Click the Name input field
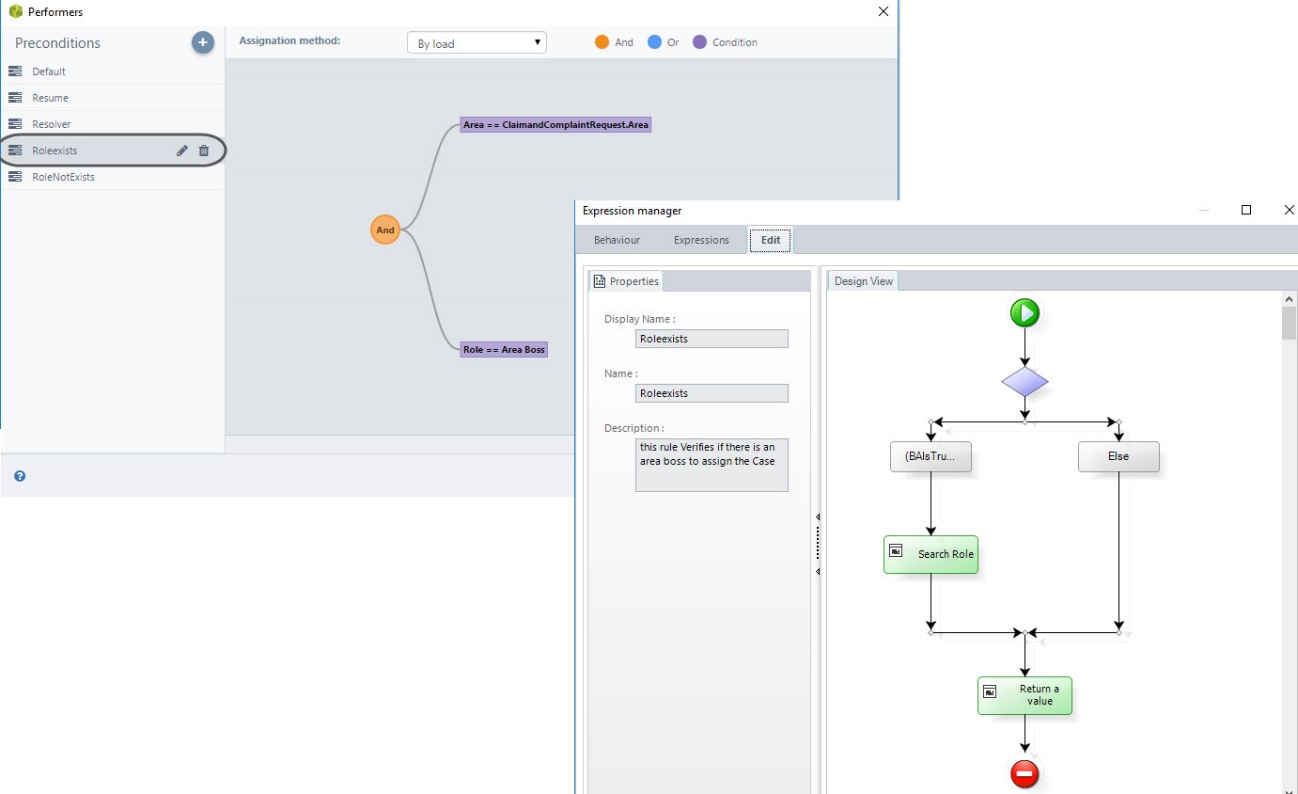 (x=712, y=393)
